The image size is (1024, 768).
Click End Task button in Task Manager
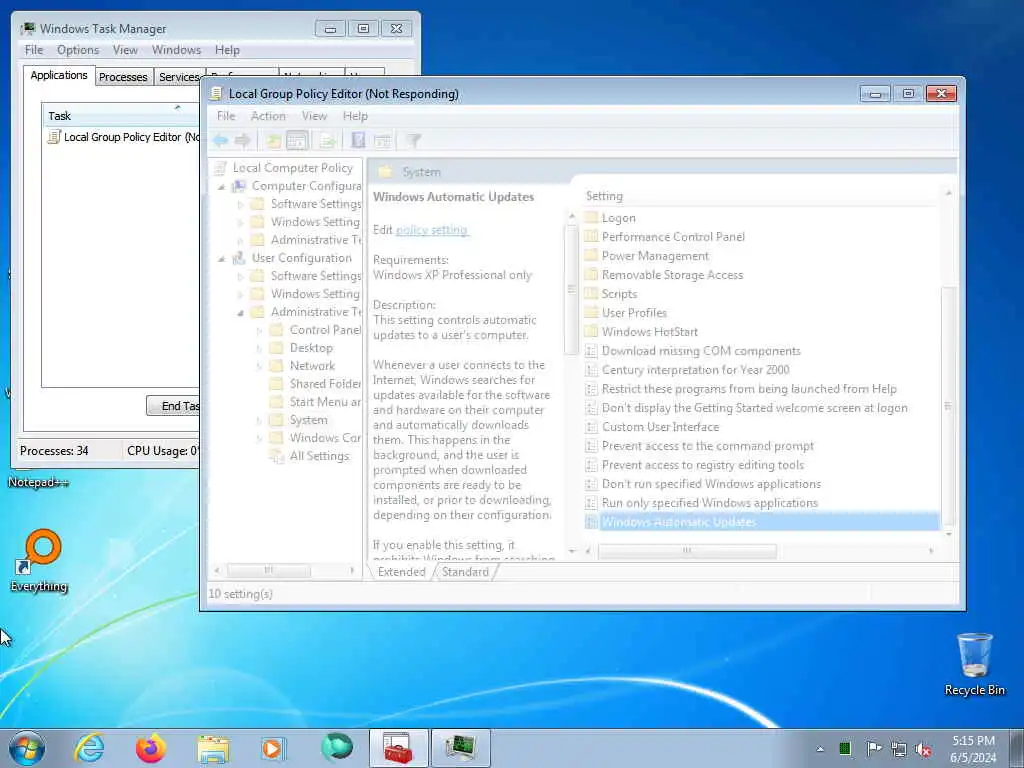[x=175, y=406]
